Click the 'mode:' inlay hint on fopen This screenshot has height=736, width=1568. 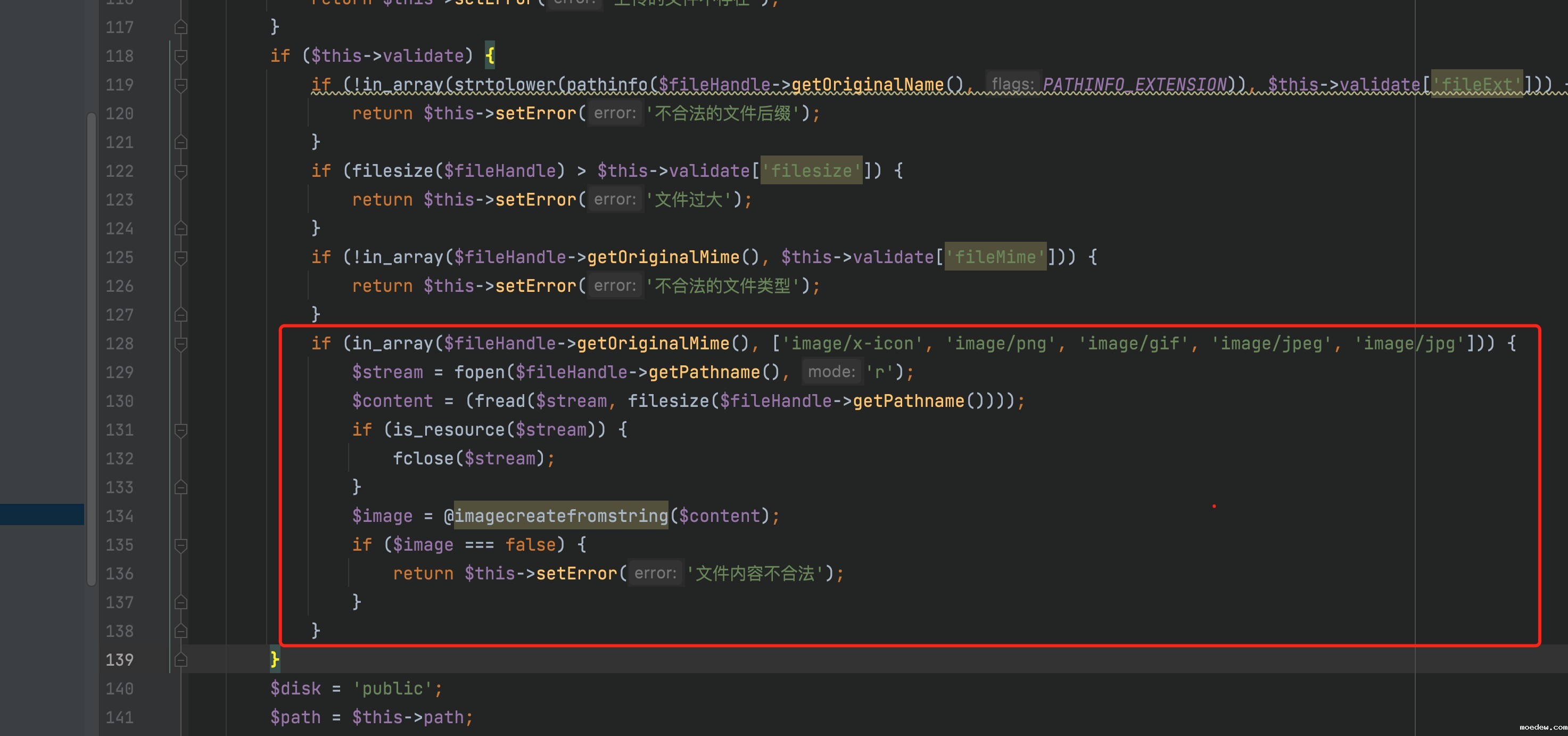(831, 372)
